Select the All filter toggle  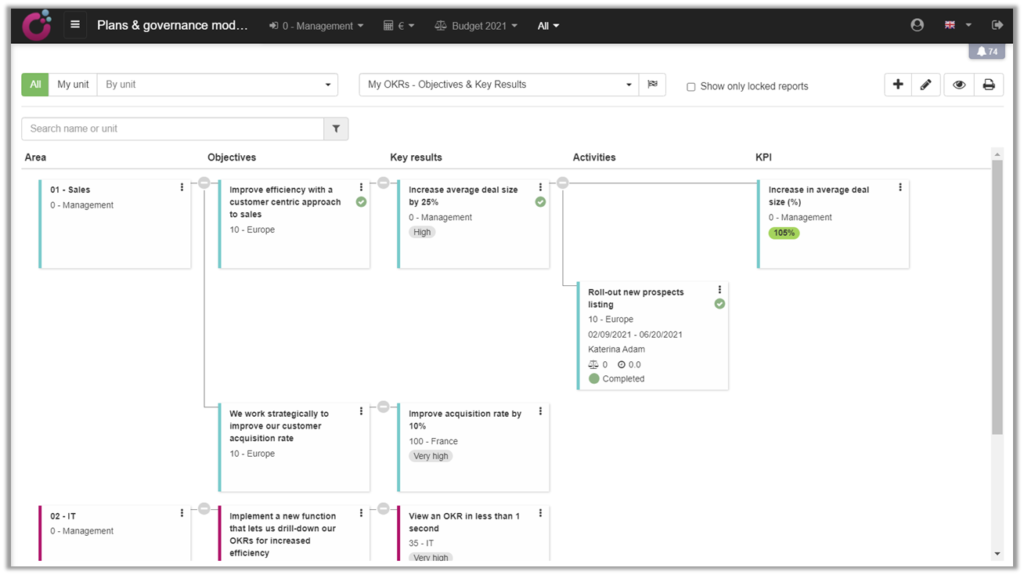35,84
